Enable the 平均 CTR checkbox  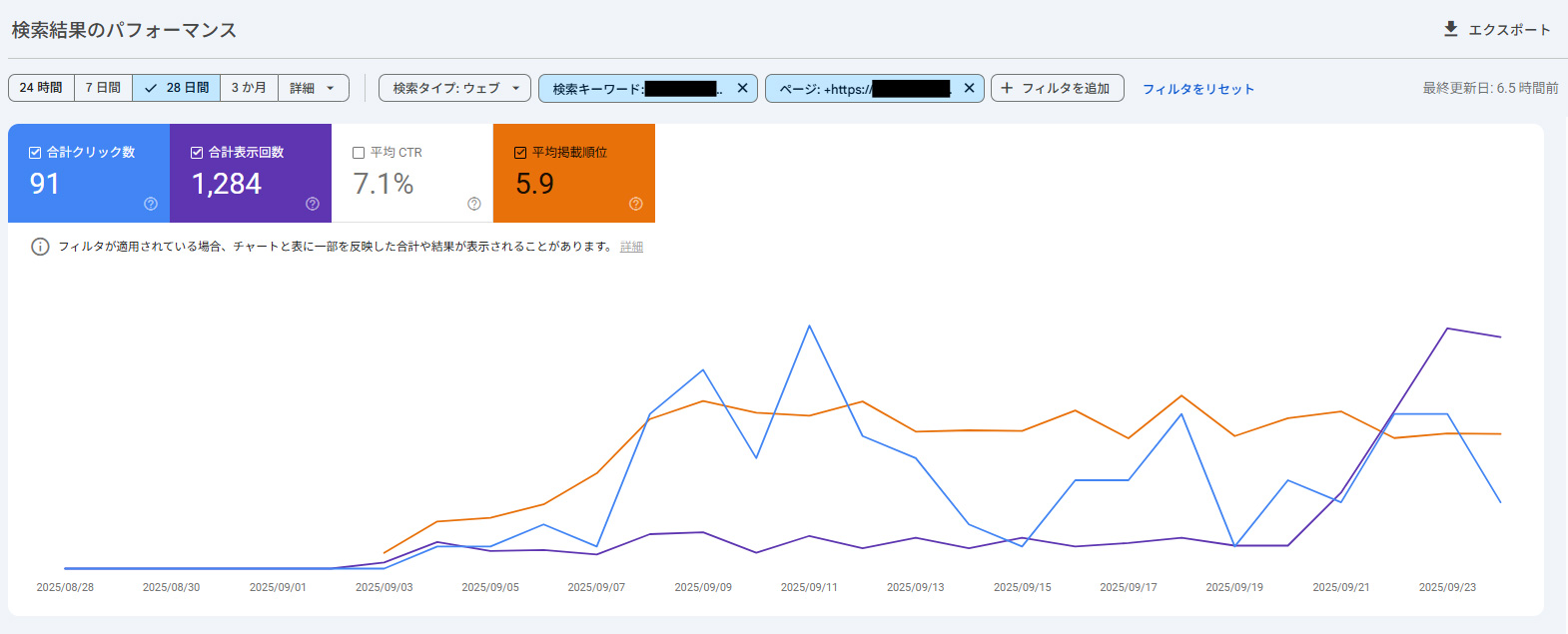(x=359, y=153)
